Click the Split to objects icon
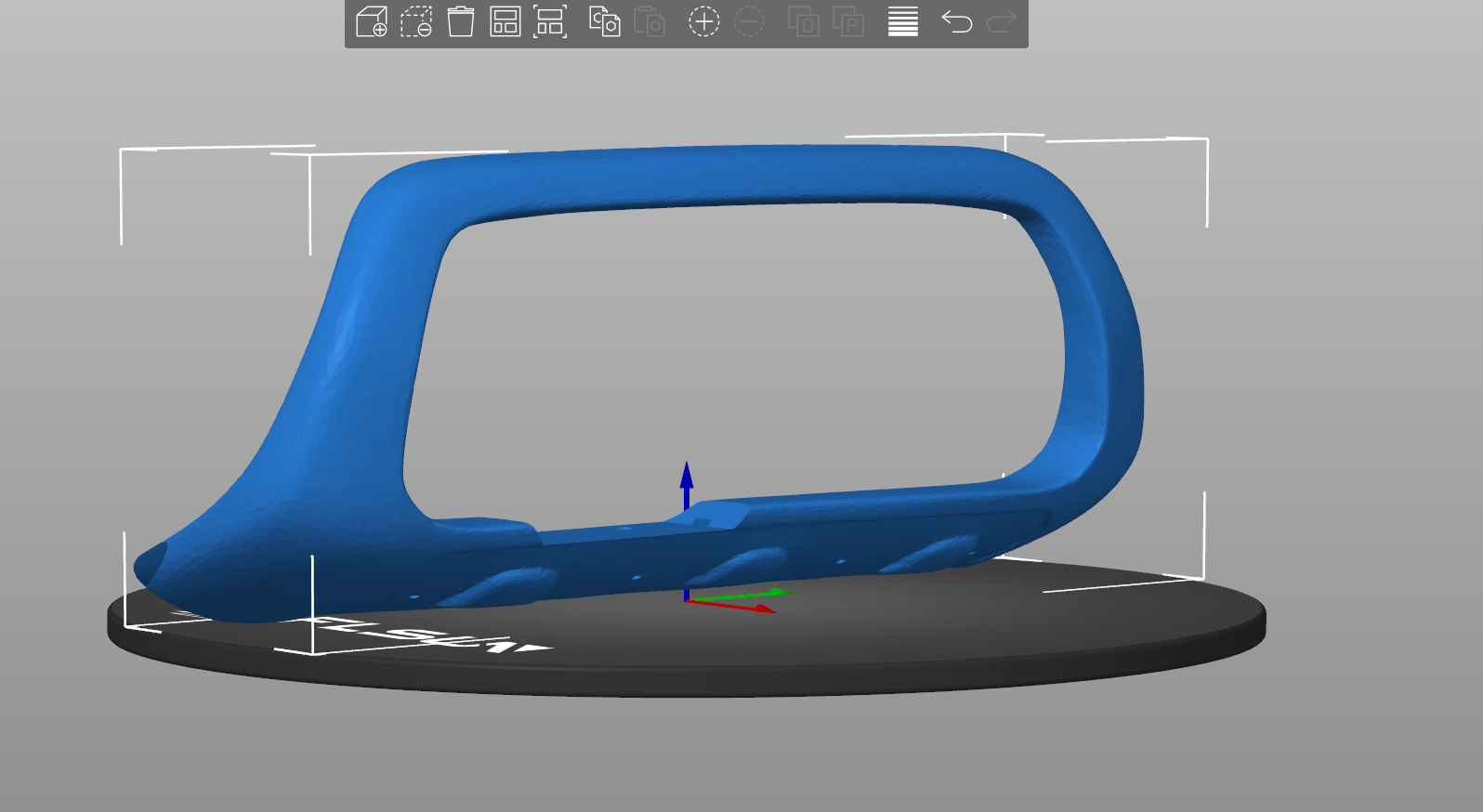Viewport: 1483px width, 812px height. (804, 21)
